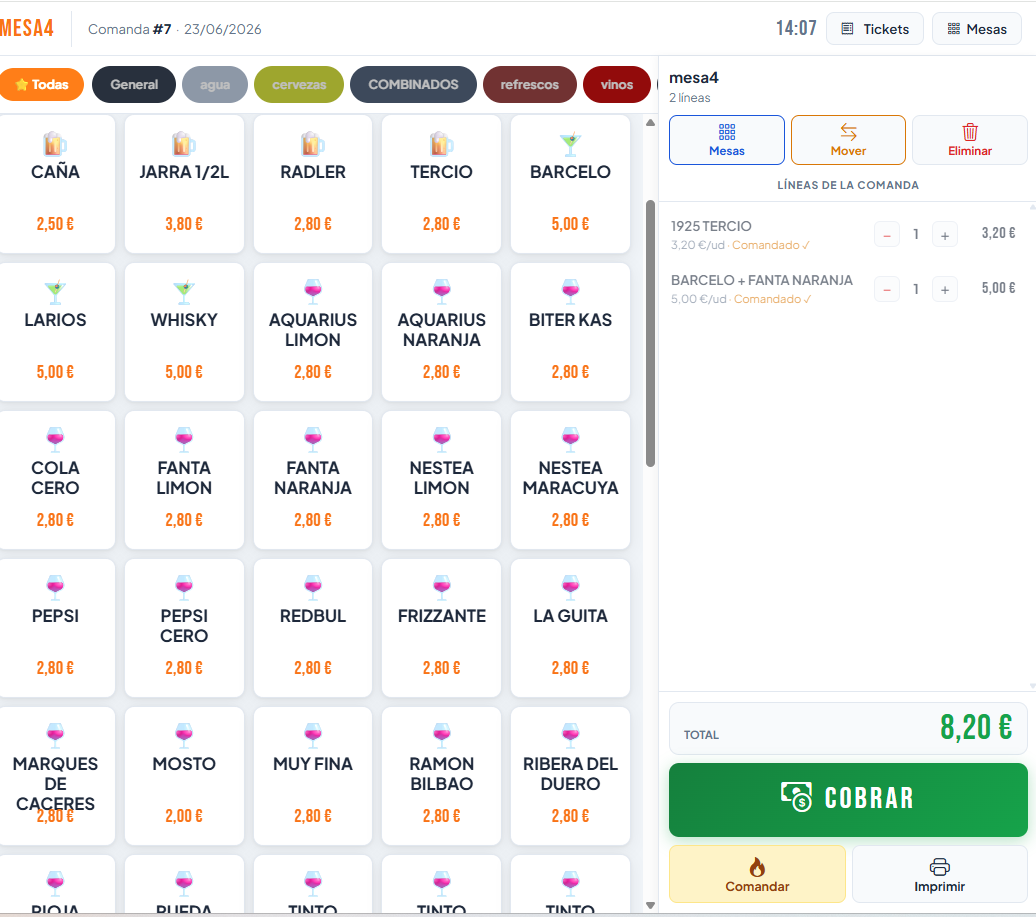Add BARCELO cocktail to the comanda
Image resolution: width=1036 pixels, height=917 pixels.
570,184
